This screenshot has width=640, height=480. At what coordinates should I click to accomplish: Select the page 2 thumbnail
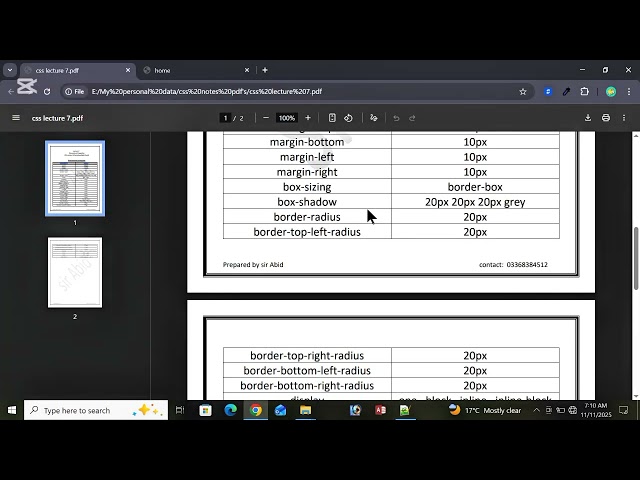(x=75, y=272)
